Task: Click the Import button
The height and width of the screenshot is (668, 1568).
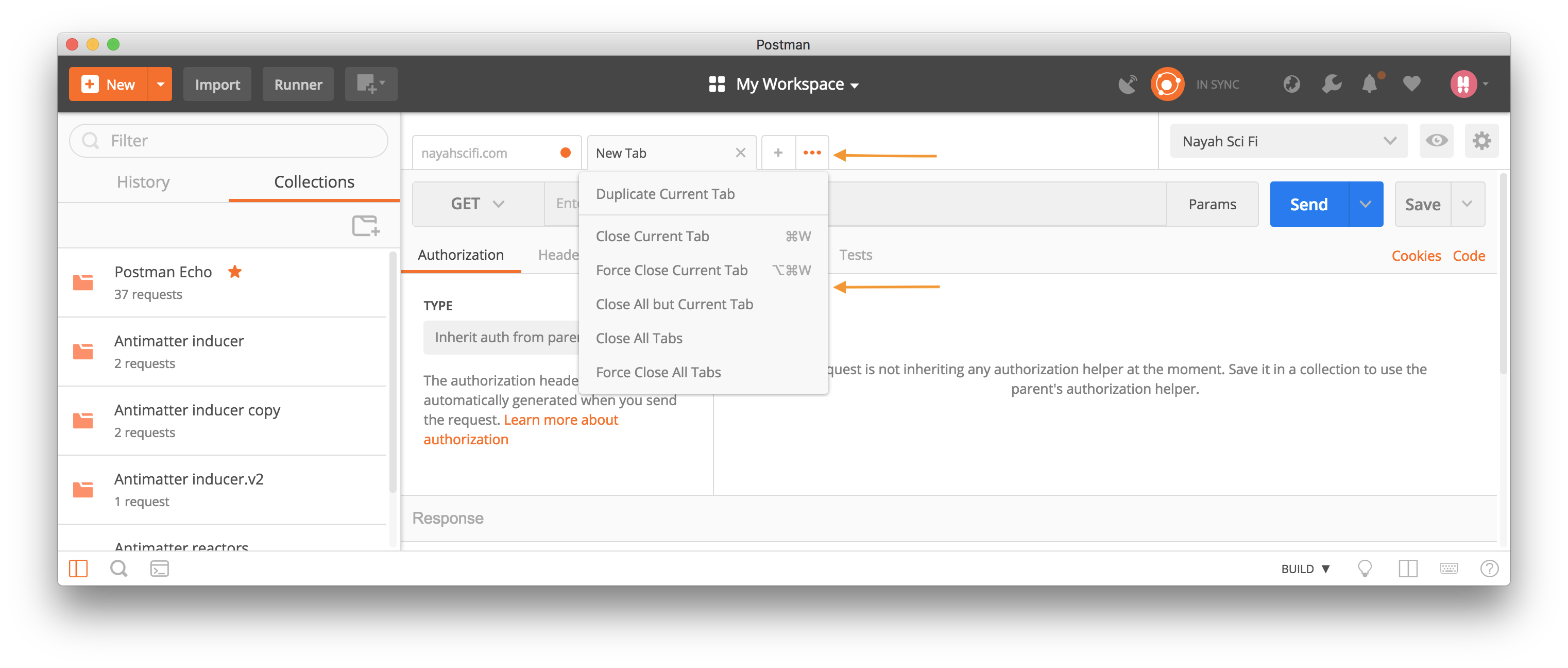Action: (x=217, y=84)
